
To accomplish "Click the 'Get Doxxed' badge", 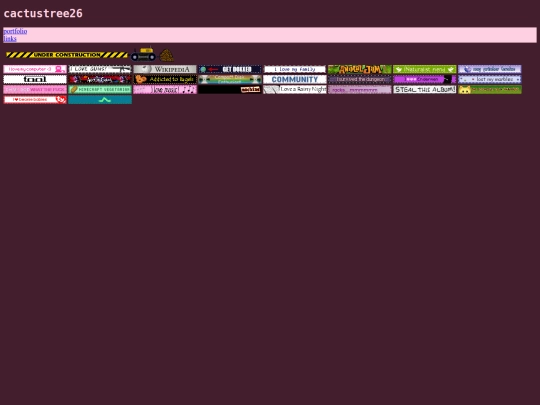I will [x=230, y=69].
